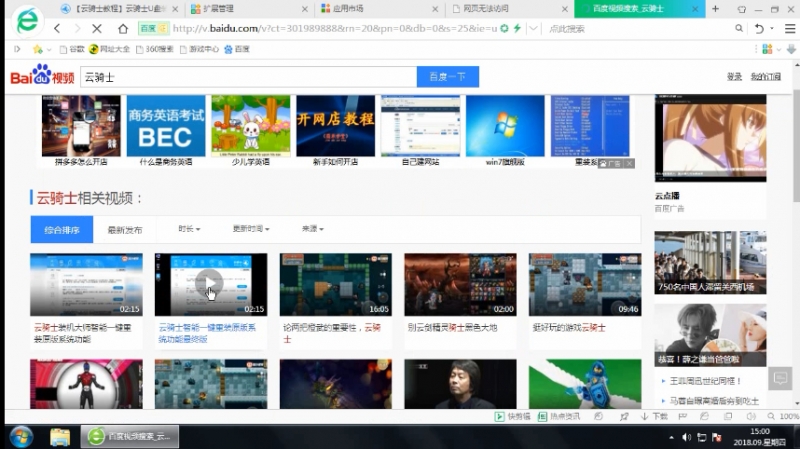Open the 网址大全 bookmark
The image size is (800, 449).
109,49
